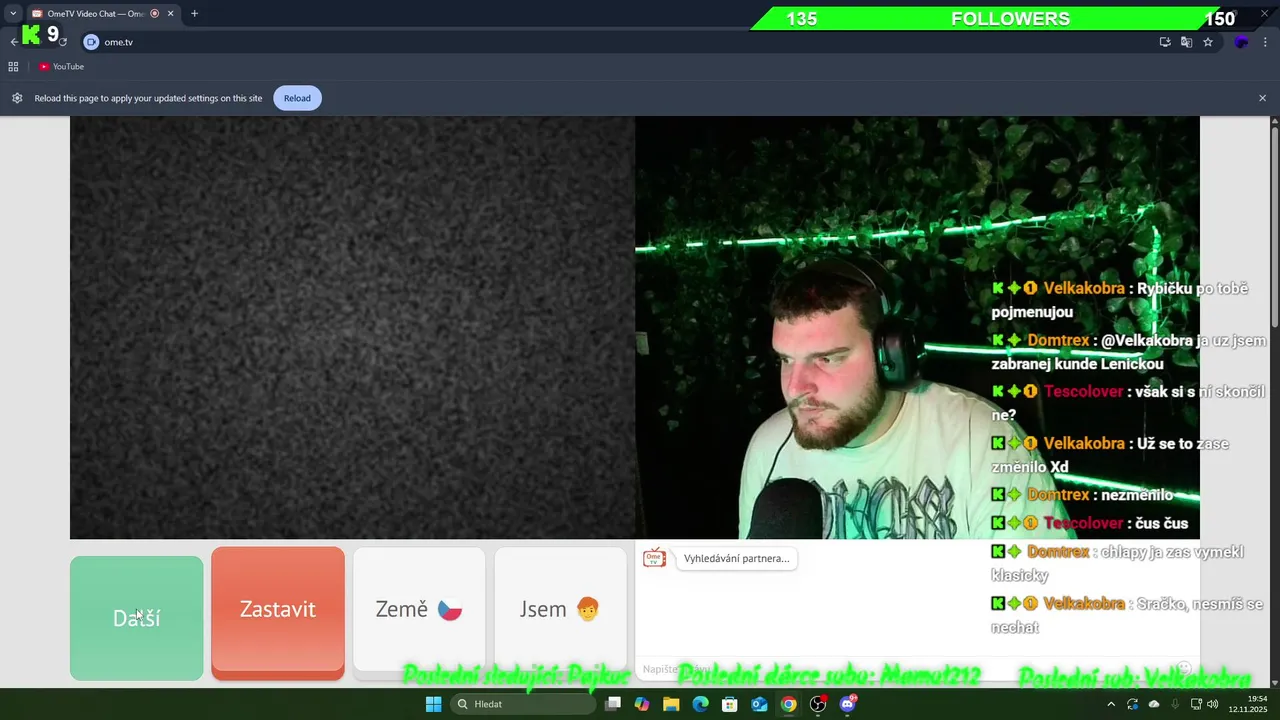Click the stranger video static area
Viewport: 1280px width, 720px height.
pyautogui.click(x=352, y=328)
